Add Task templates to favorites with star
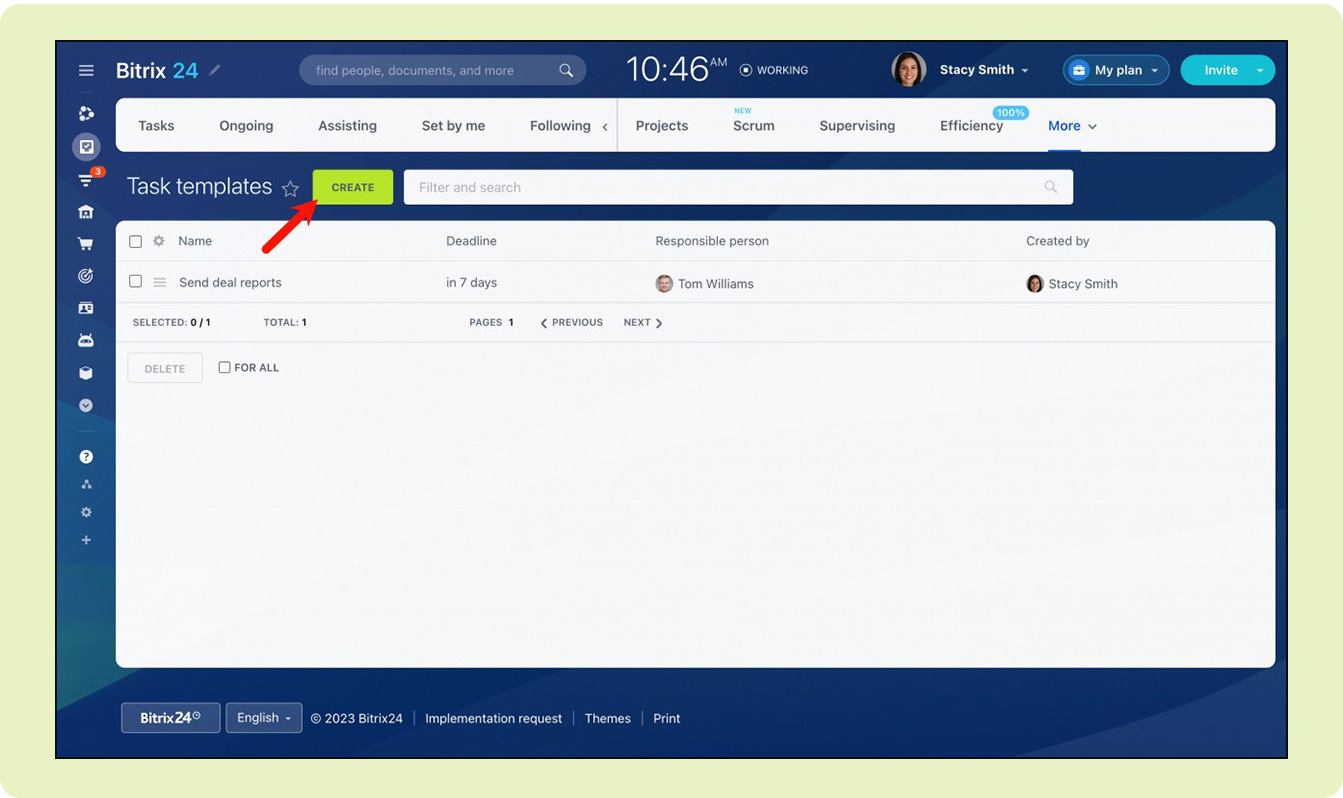Screen dimensions: 1343x798 point(290,188)
